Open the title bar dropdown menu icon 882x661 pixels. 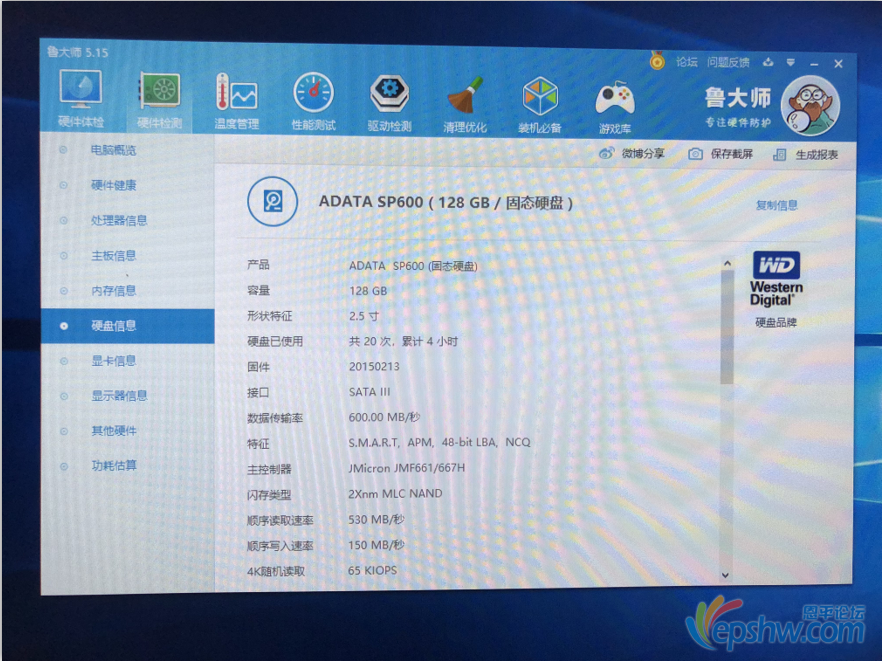point(791,62)
